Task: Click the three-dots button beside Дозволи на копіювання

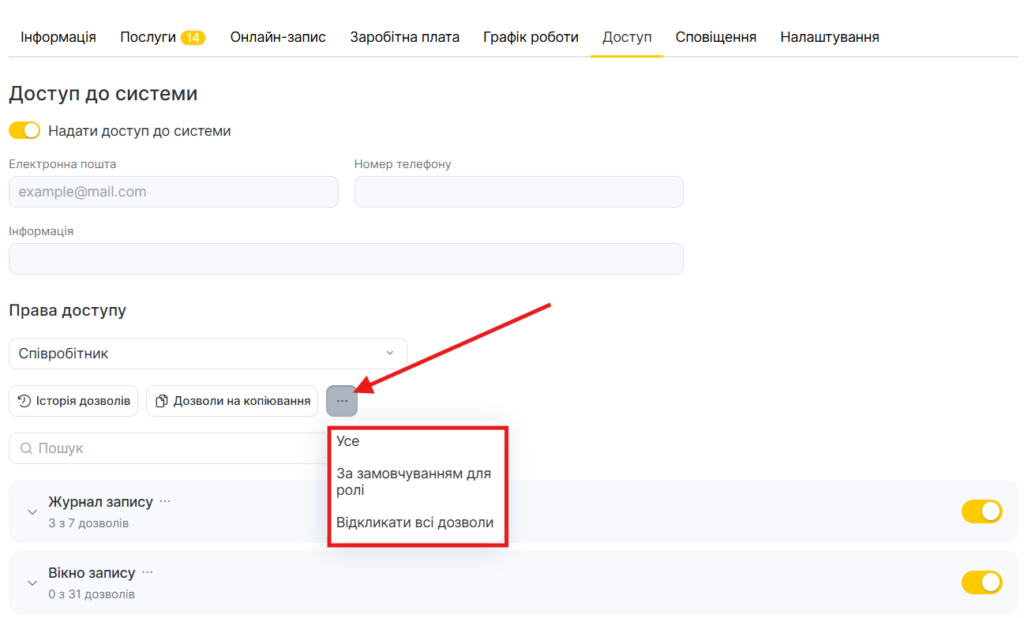Action: 342,401
